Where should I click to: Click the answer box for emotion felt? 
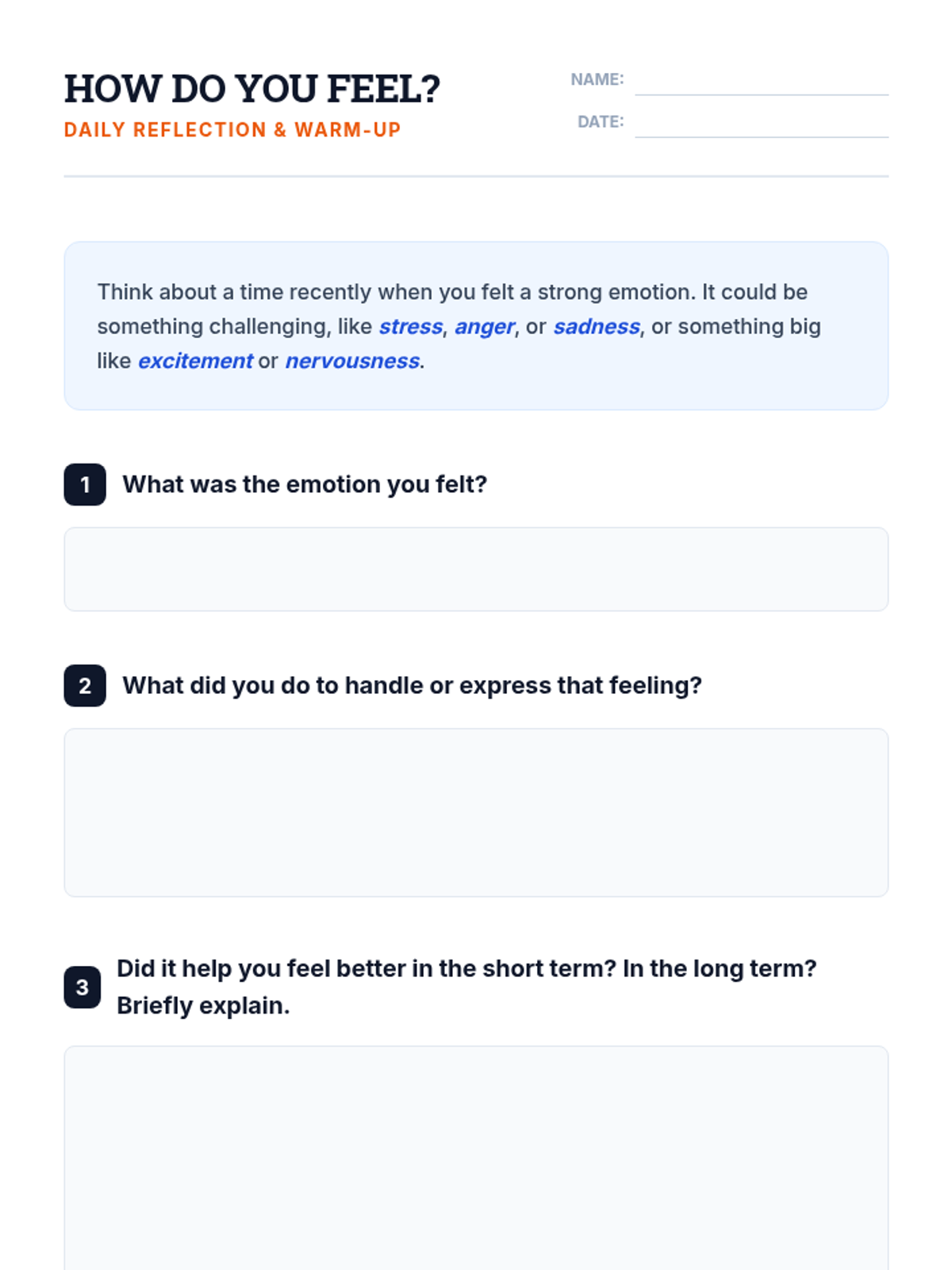pos(476,569)
